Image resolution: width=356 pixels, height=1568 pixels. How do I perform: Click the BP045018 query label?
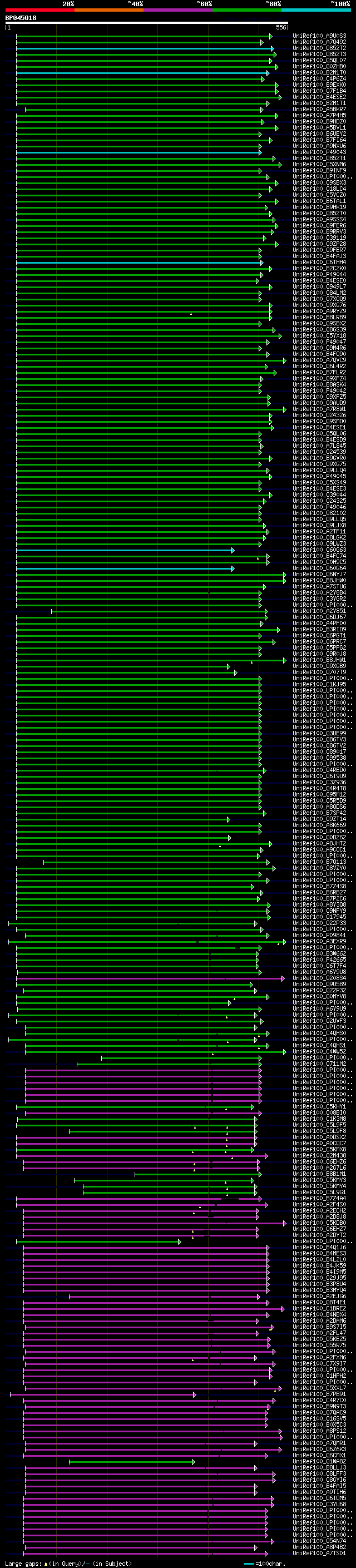point(21,18)
